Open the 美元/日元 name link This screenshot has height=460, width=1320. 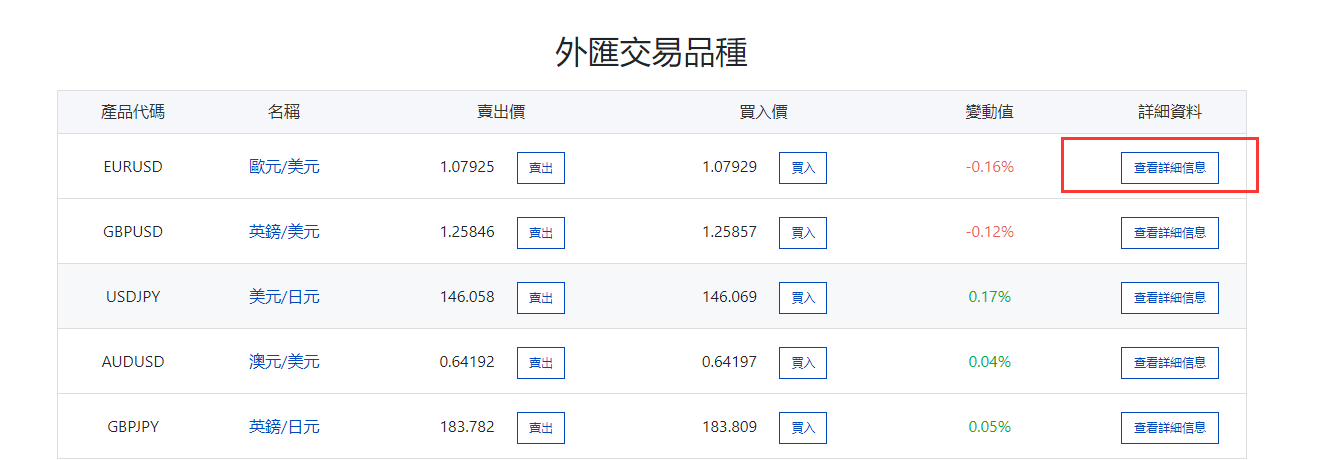[x=284, y=297]
